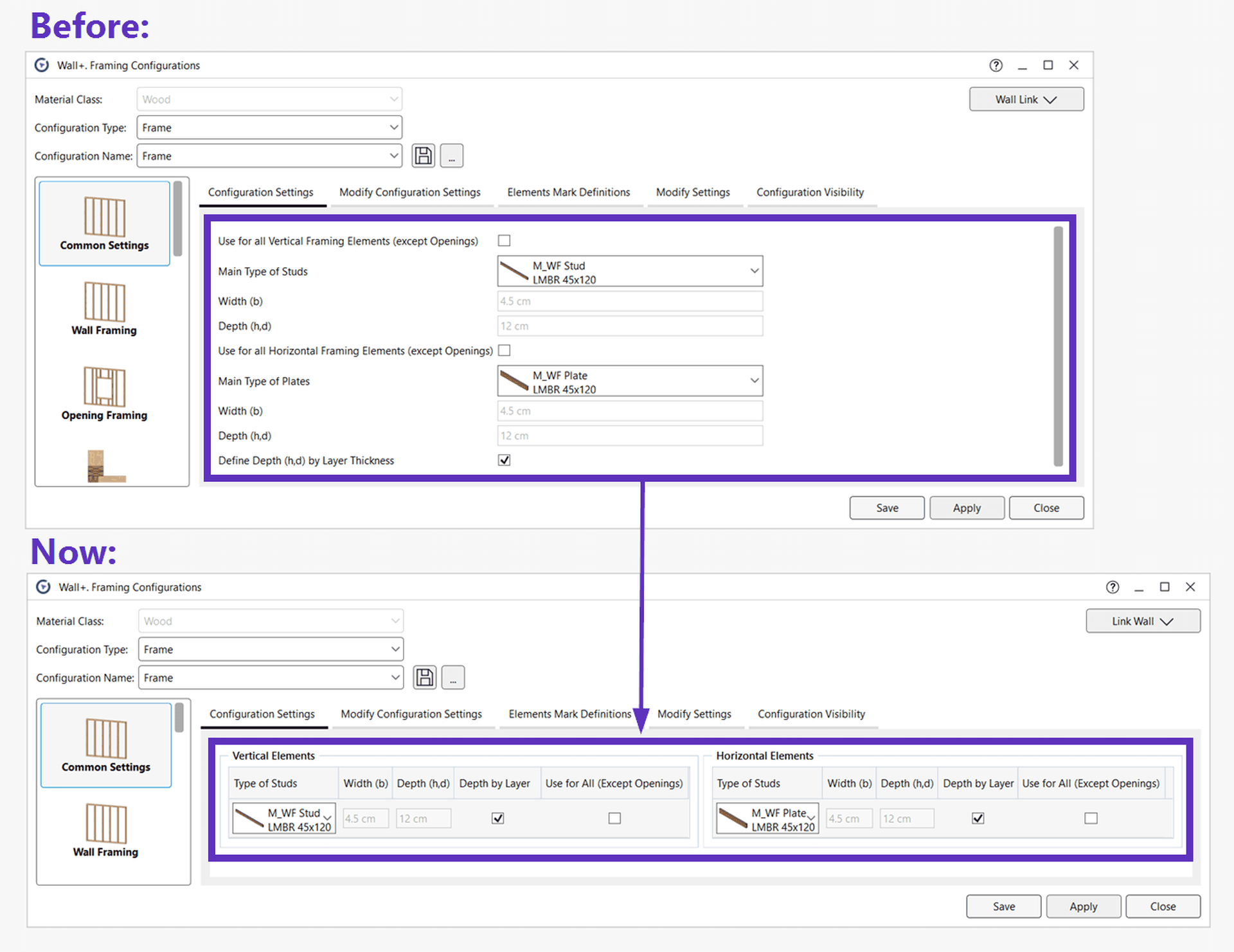This screenshot has height=952, width=1234.
Task: Enable Use for all Vertical Framing Elements
Action: 505,241
